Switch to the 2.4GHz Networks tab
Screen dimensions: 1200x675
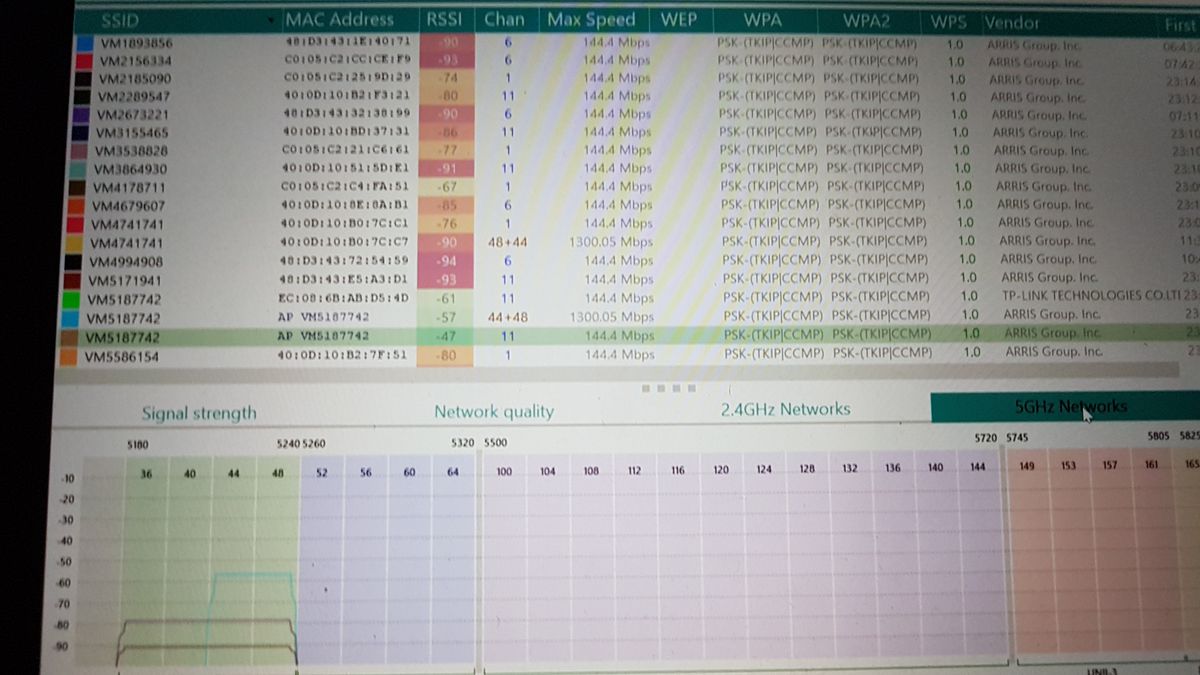tap(786, 409)
